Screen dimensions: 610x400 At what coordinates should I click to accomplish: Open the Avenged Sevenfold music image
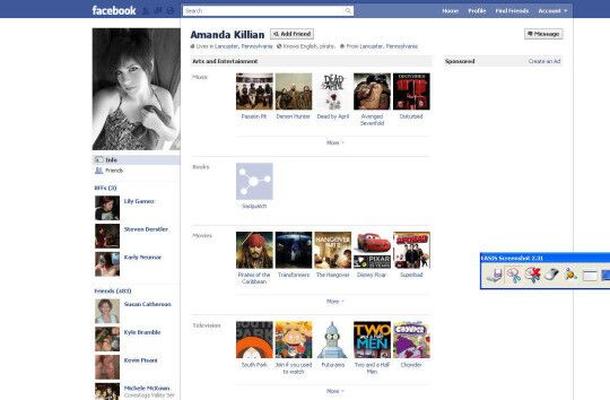tap(372, 91)
